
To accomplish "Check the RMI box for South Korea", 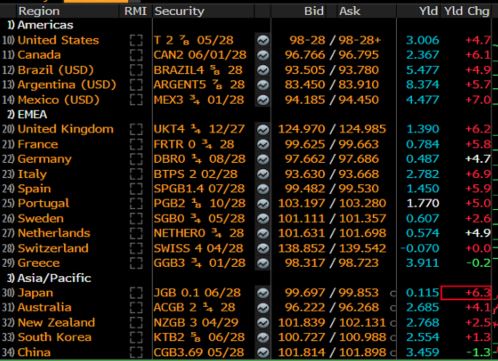I will (x=136, y=337).
